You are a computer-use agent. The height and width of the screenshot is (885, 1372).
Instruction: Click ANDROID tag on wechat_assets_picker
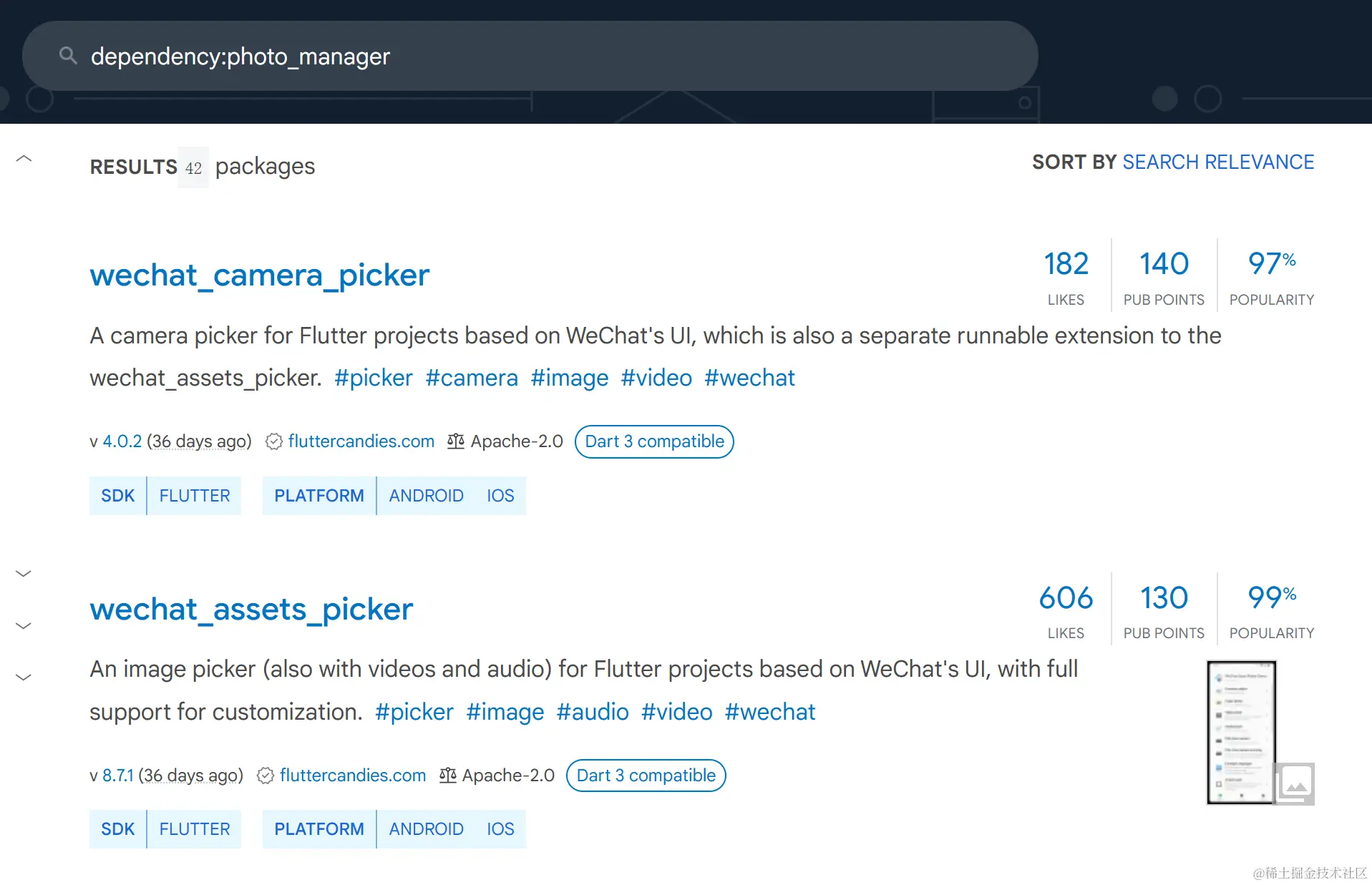(x=427, y=829)
